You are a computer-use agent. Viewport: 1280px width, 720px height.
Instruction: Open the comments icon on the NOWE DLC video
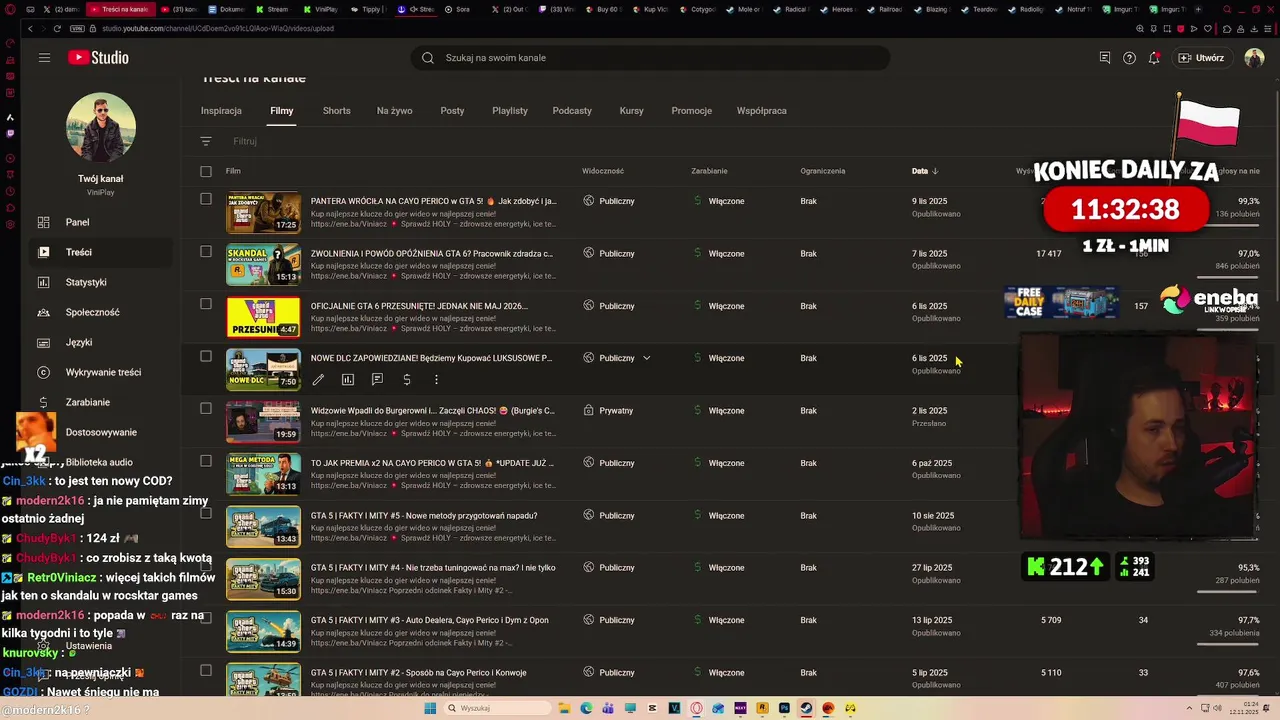[377, 380]
